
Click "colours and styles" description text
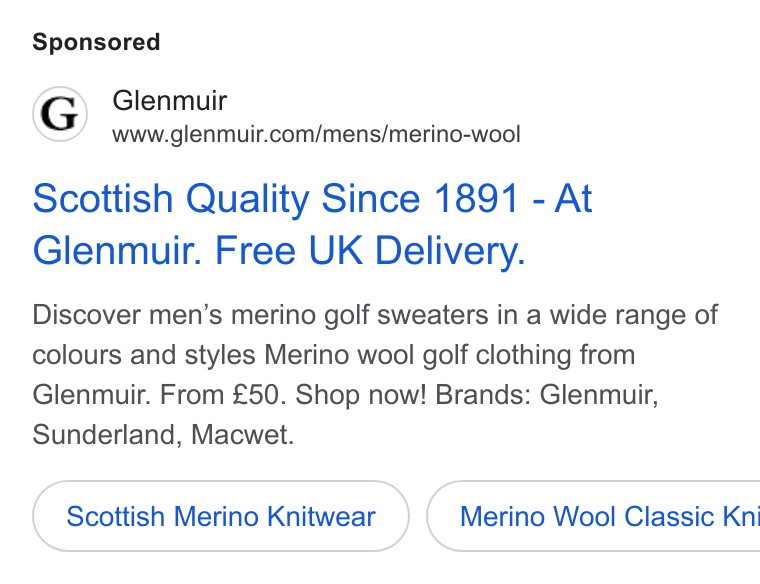pyautogui.click(x=143, y=355)
